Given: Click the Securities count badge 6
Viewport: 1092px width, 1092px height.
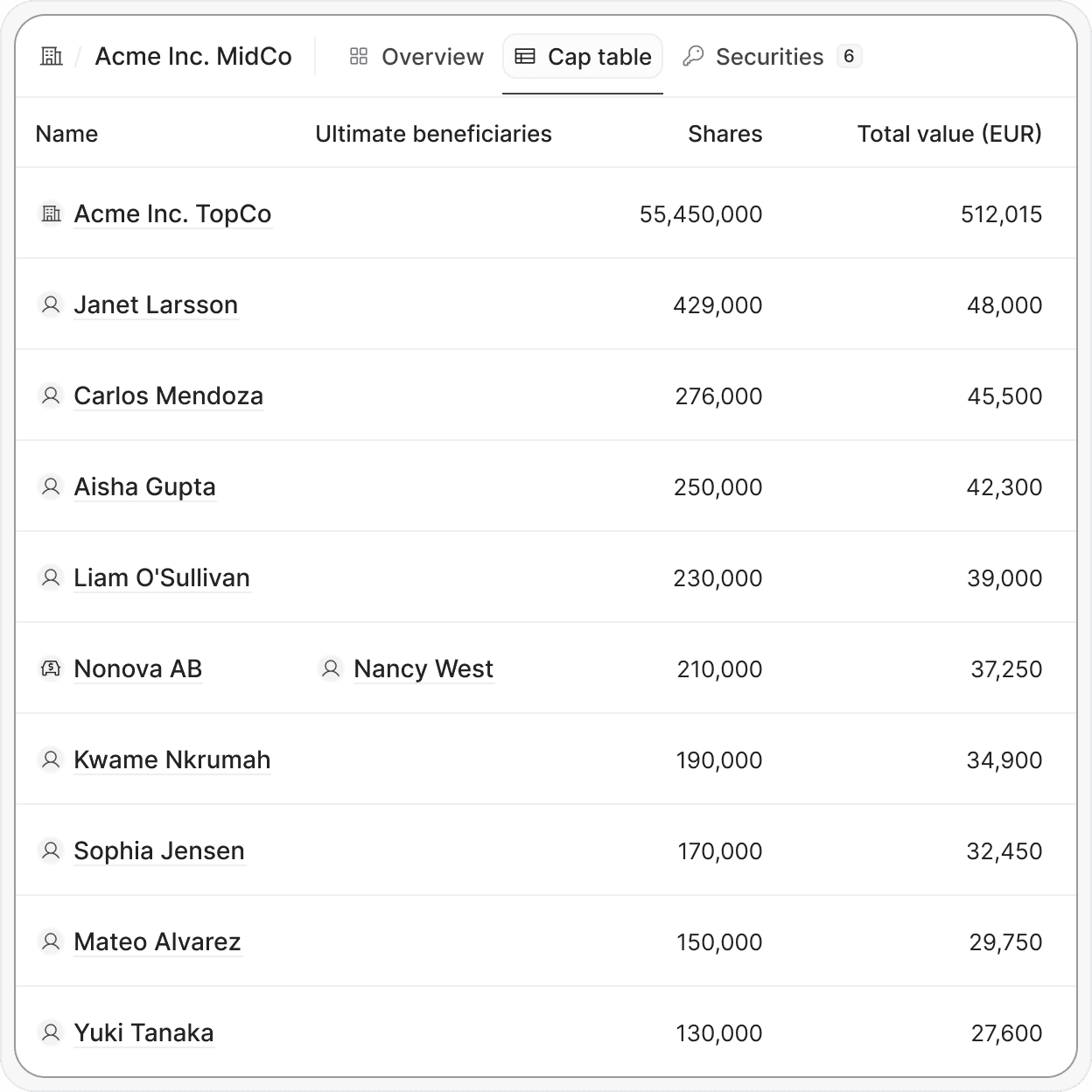Looking at the screenshot, I should tap(849, 56).
